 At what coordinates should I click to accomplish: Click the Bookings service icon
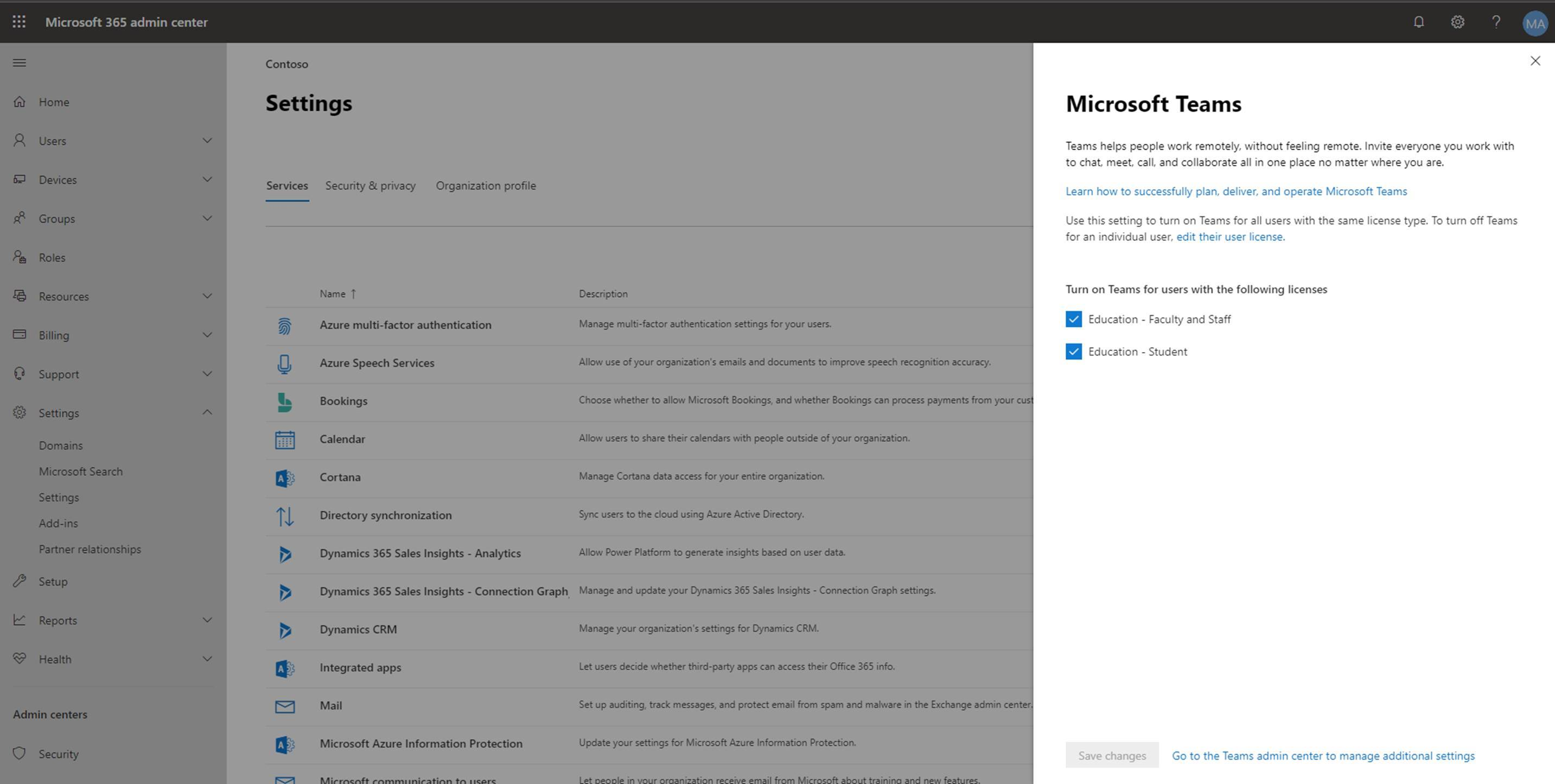pyautogui.click(x=285, y=400)
